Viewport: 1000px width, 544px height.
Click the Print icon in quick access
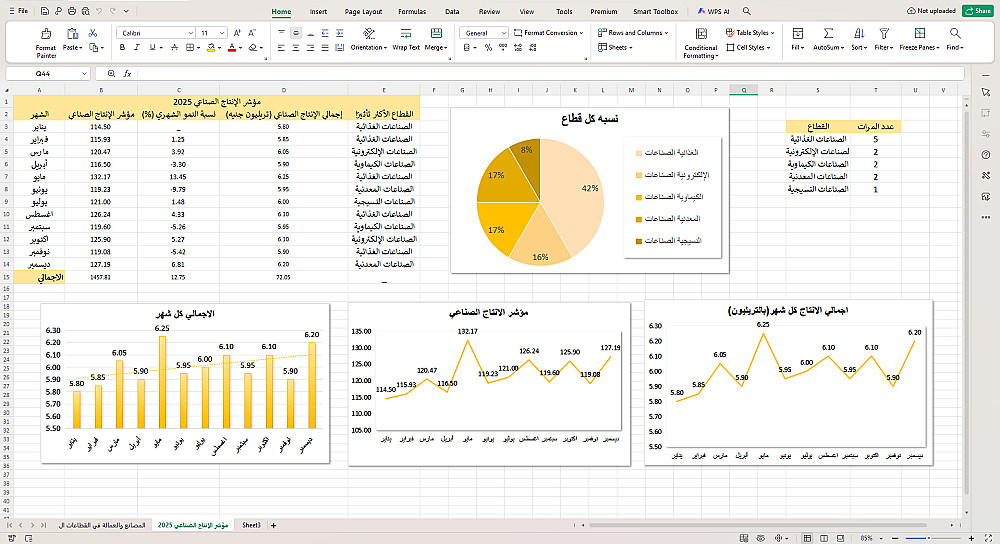(73, 11)
